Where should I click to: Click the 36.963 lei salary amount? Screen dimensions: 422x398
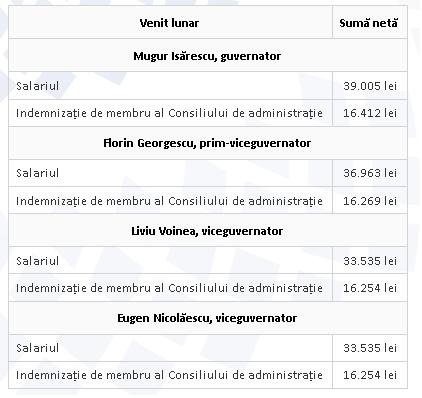(370, 173)
